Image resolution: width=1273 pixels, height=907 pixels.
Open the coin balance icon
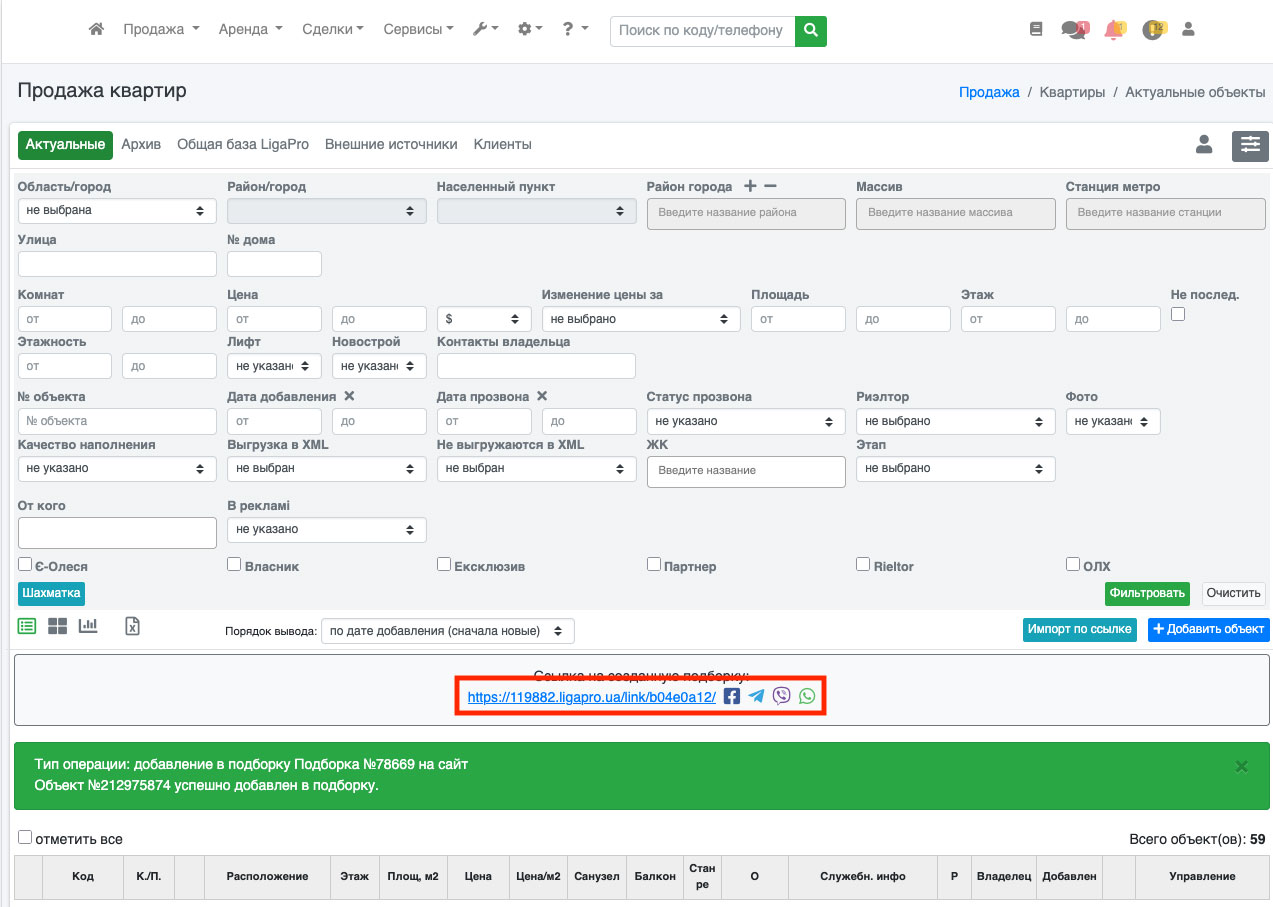(x=1153, y=30)
